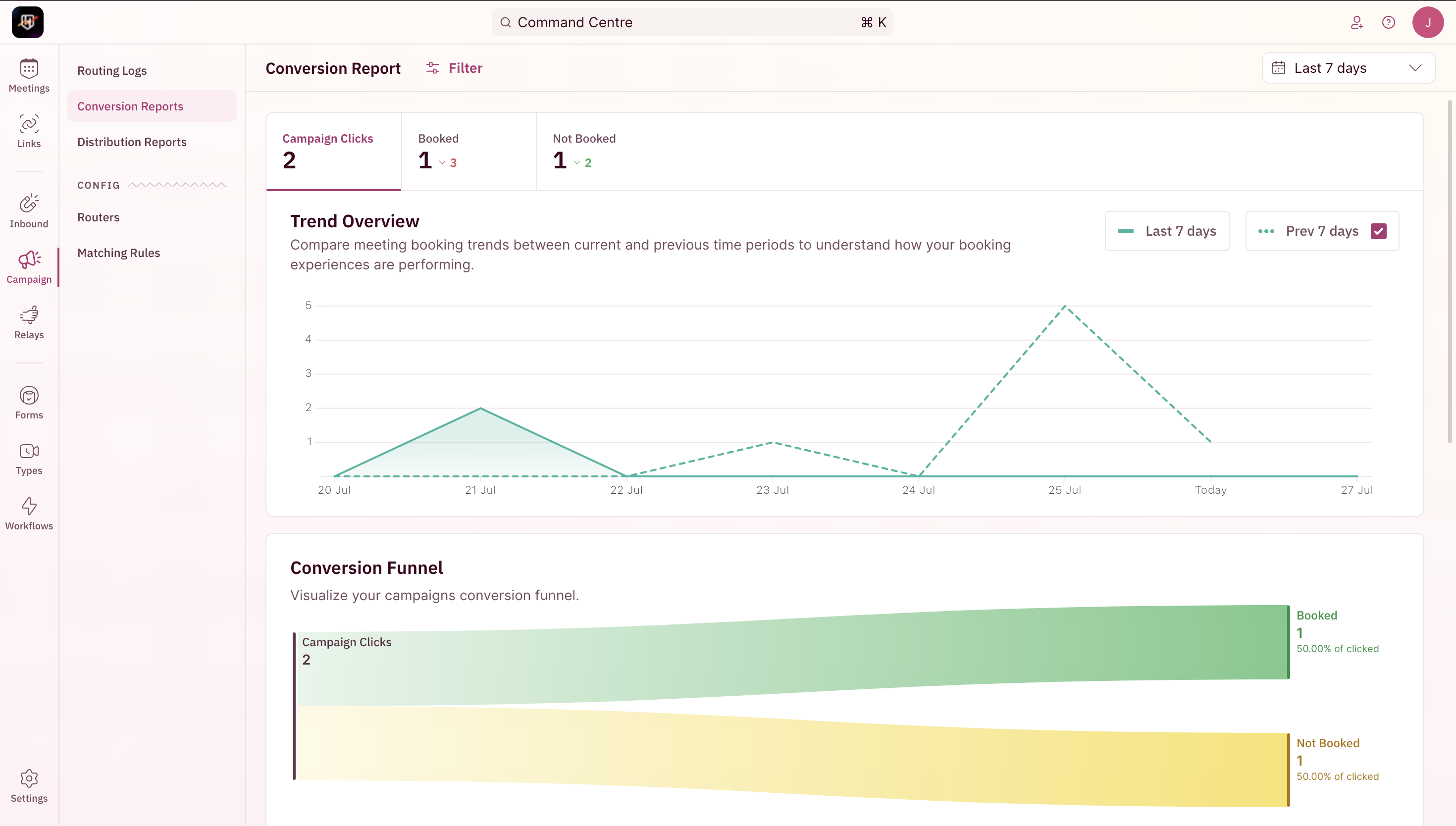1456x826 pixels.
Task: Click the Today axis label
Action: 1210,490
